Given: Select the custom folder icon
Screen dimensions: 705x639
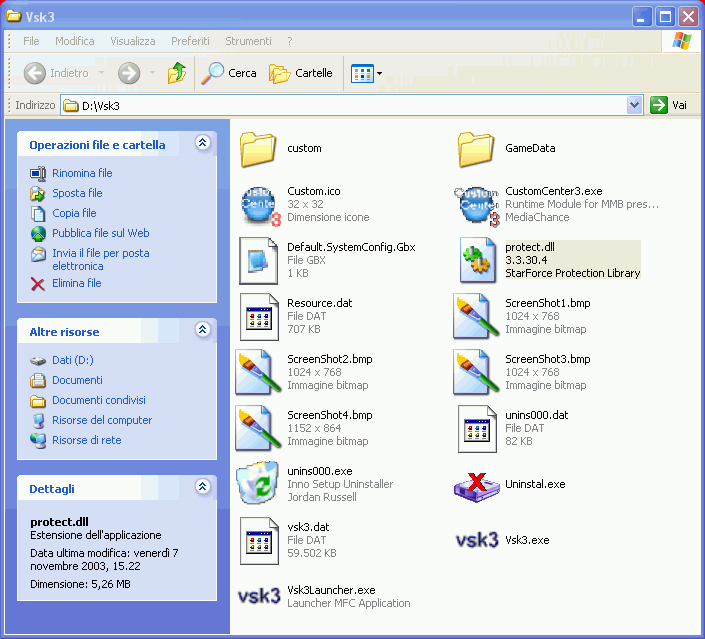Looking at the screenshot, I should (x=258, y=149).
